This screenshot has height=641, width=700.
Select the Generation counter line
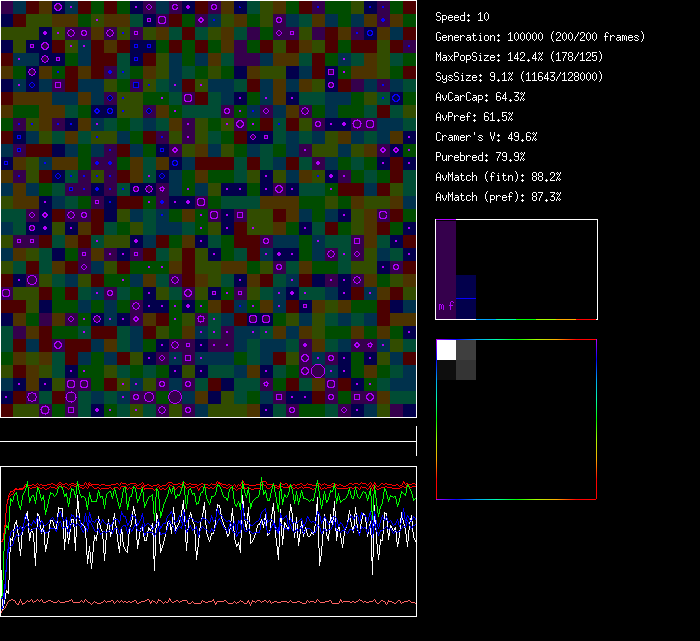point(540,37)
